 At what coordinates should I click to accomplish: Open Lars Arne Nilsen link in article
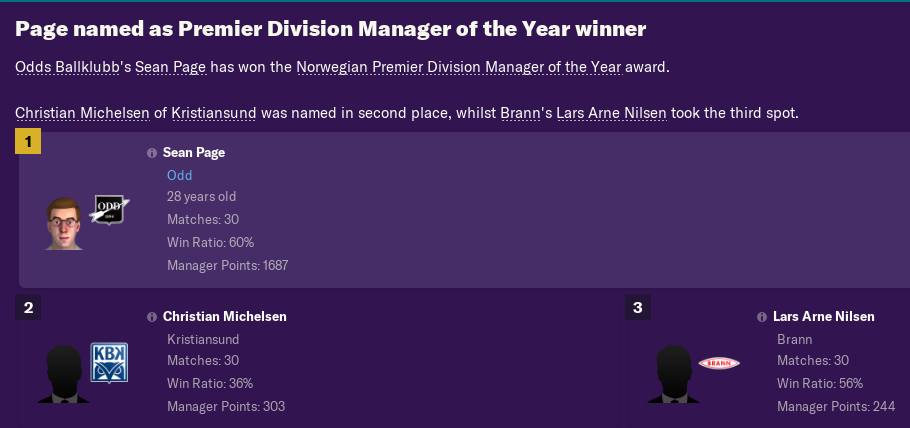[x=611, y=113]
